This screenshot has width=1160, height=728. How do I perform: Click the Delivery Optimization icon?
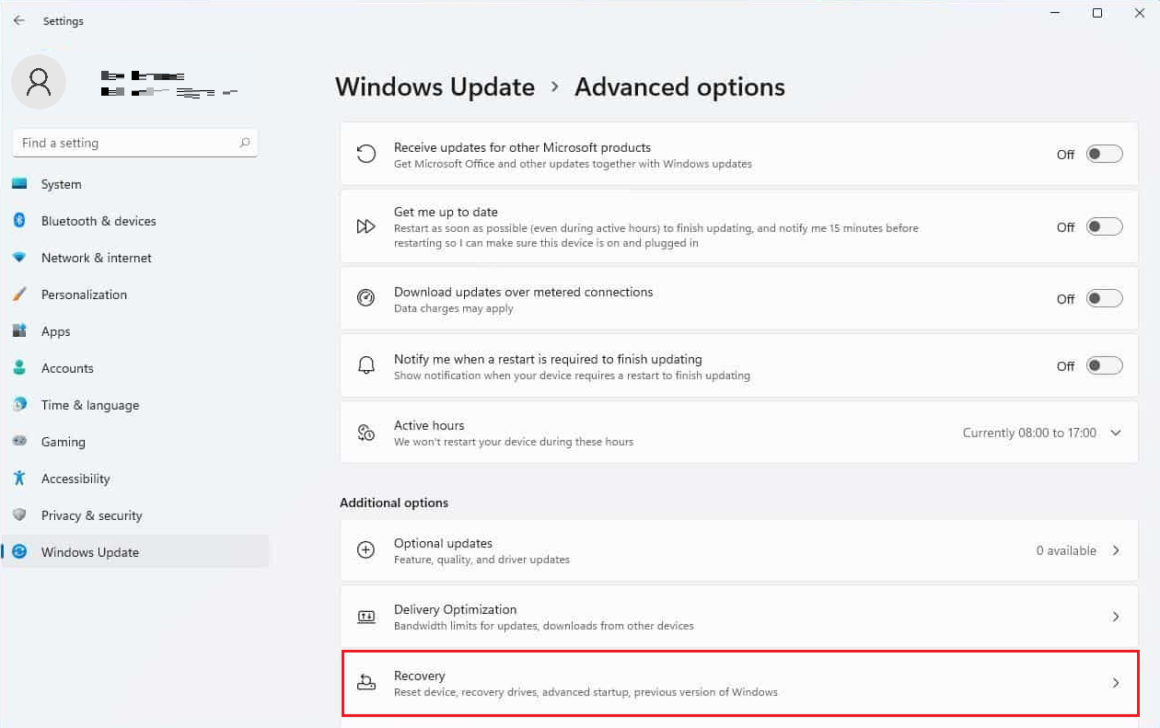[x=366, y=616]
